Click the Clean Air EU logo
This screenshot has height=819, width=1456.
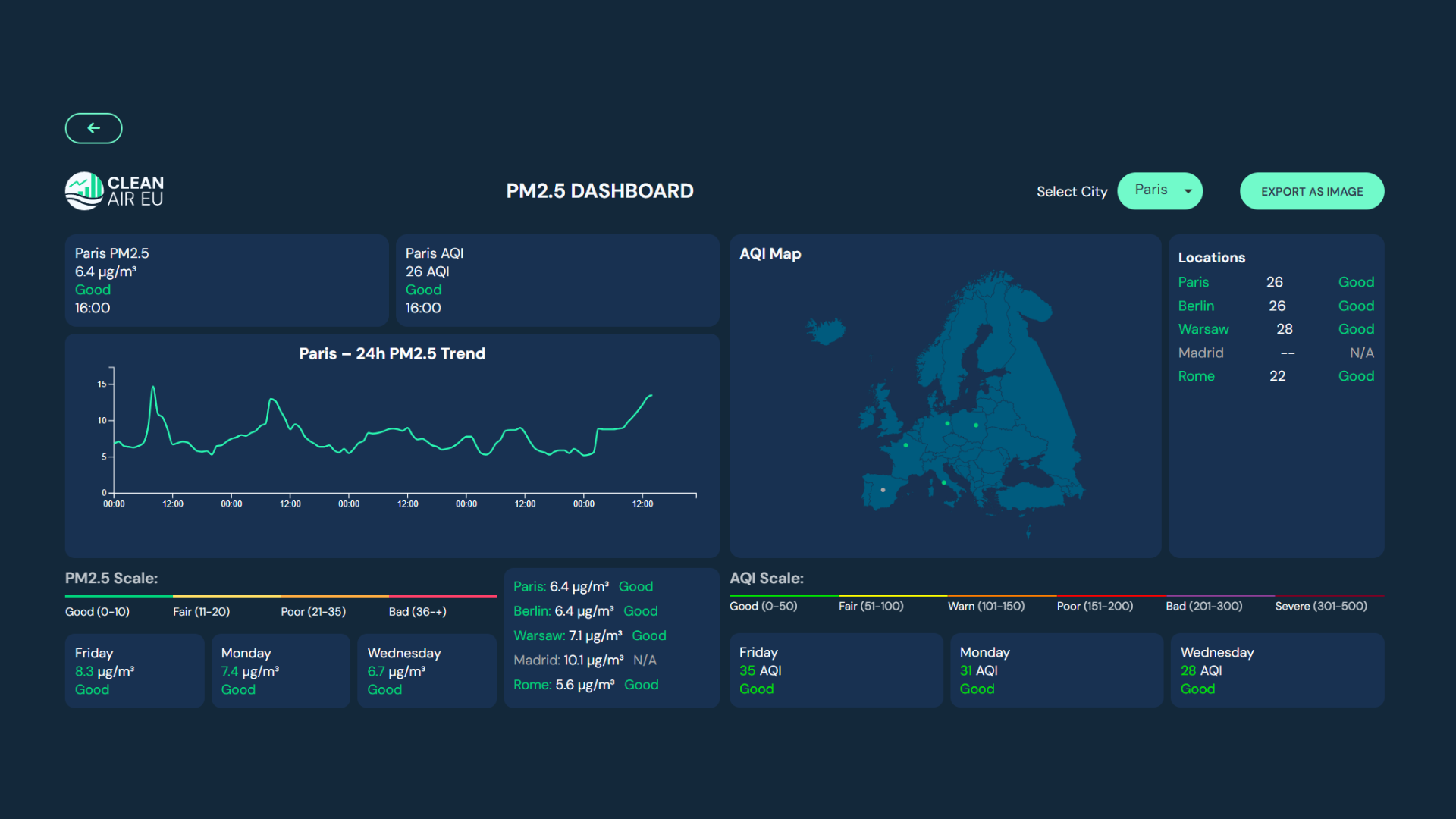click(x=115, y=191)
